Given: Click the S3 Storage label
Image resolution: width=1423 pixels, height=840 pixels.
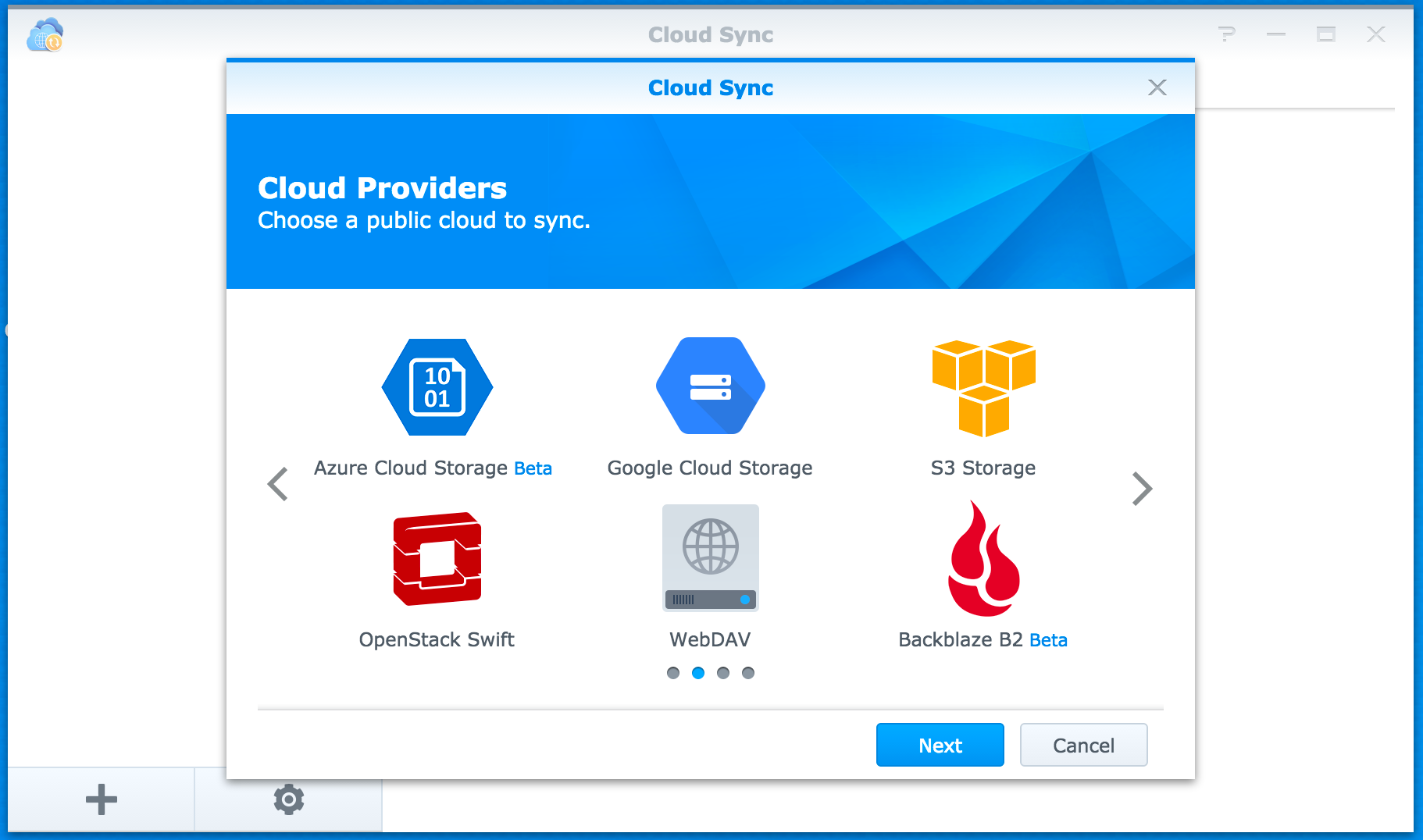Looking at the screenshot, I should pos(983,468).
